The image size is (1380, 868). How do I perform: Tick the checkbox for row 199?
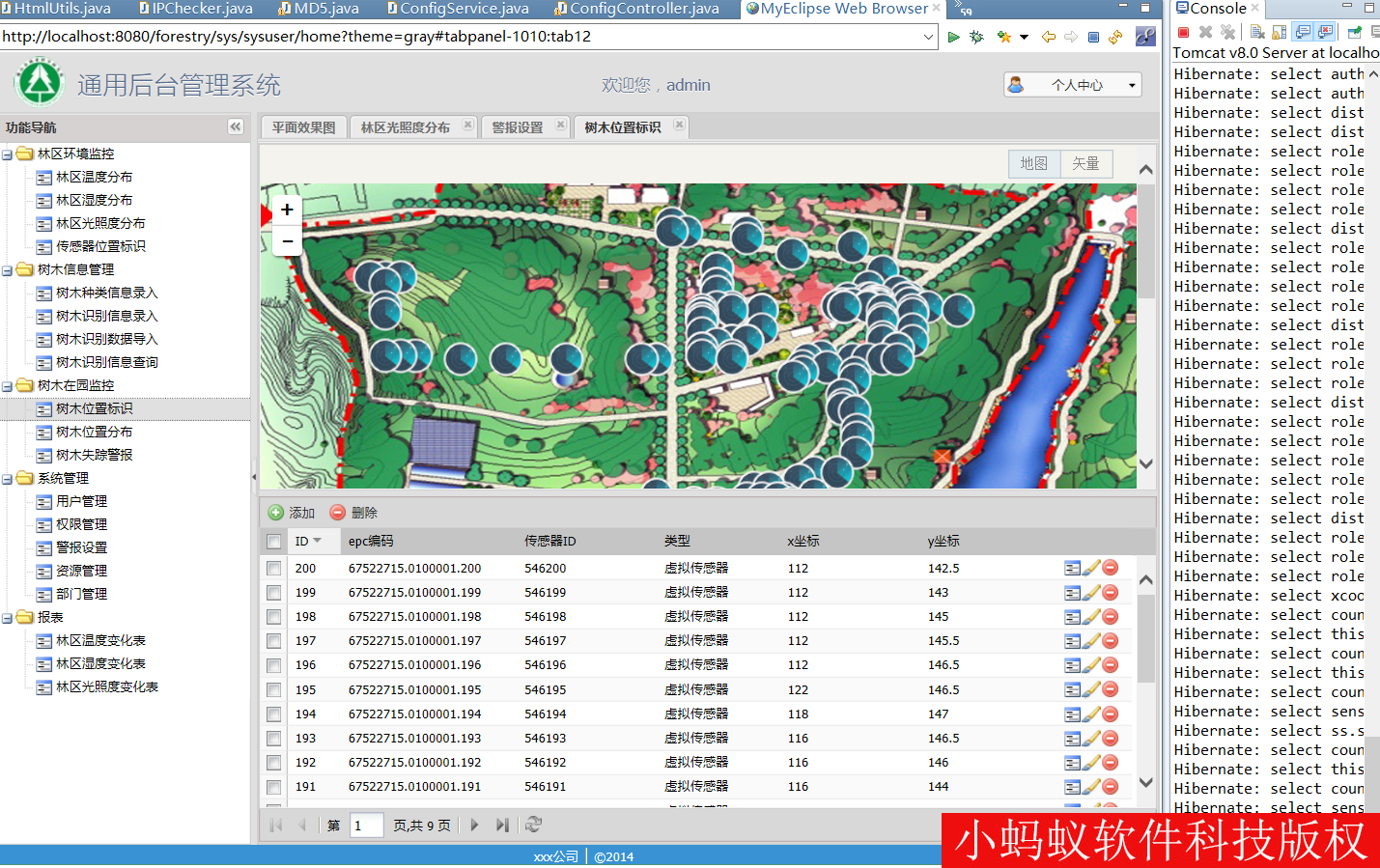274,592
